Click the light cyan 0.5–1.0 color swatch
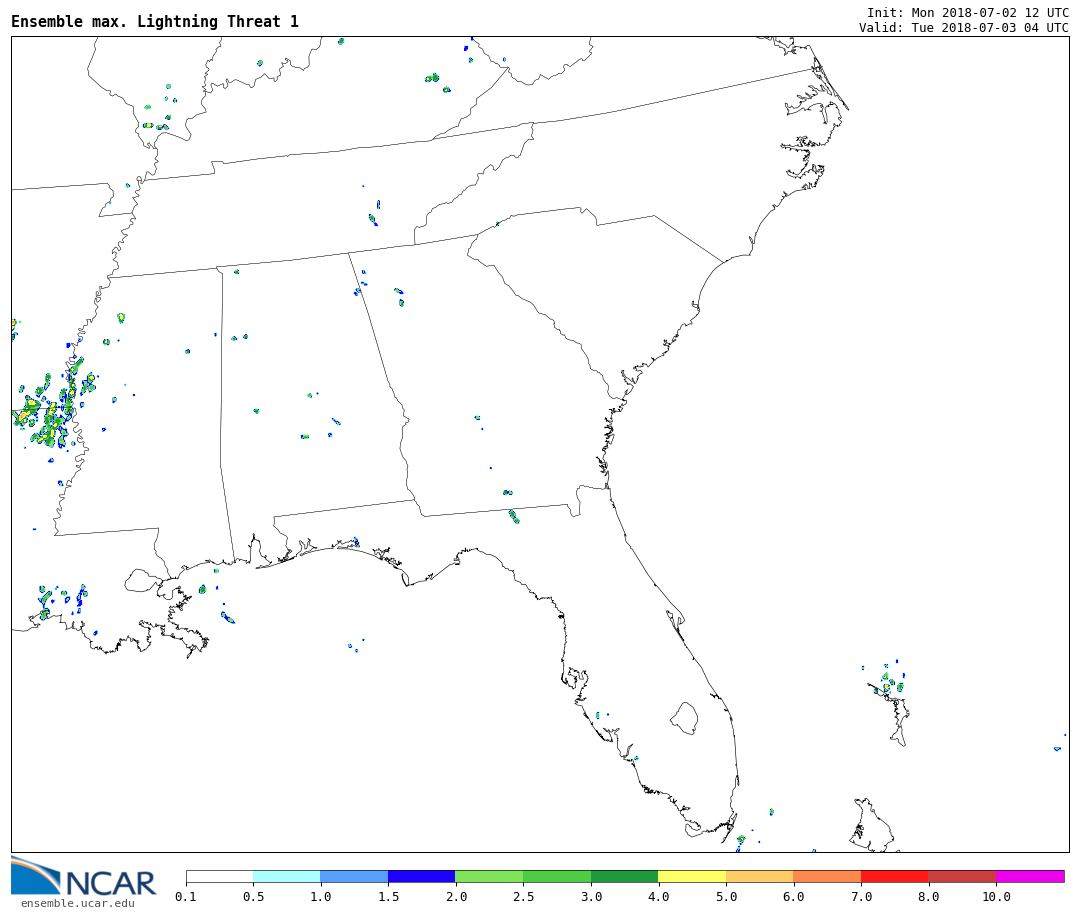 287,876
